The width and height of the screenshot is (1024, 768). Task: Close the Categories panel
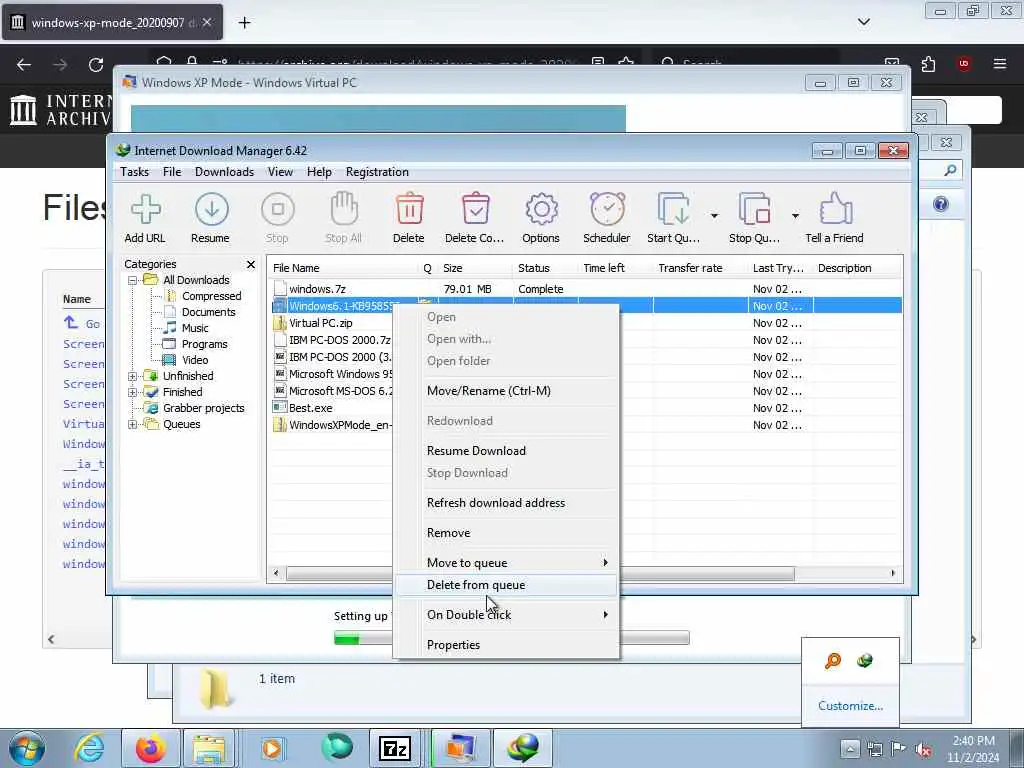click(x=251, y=264)
